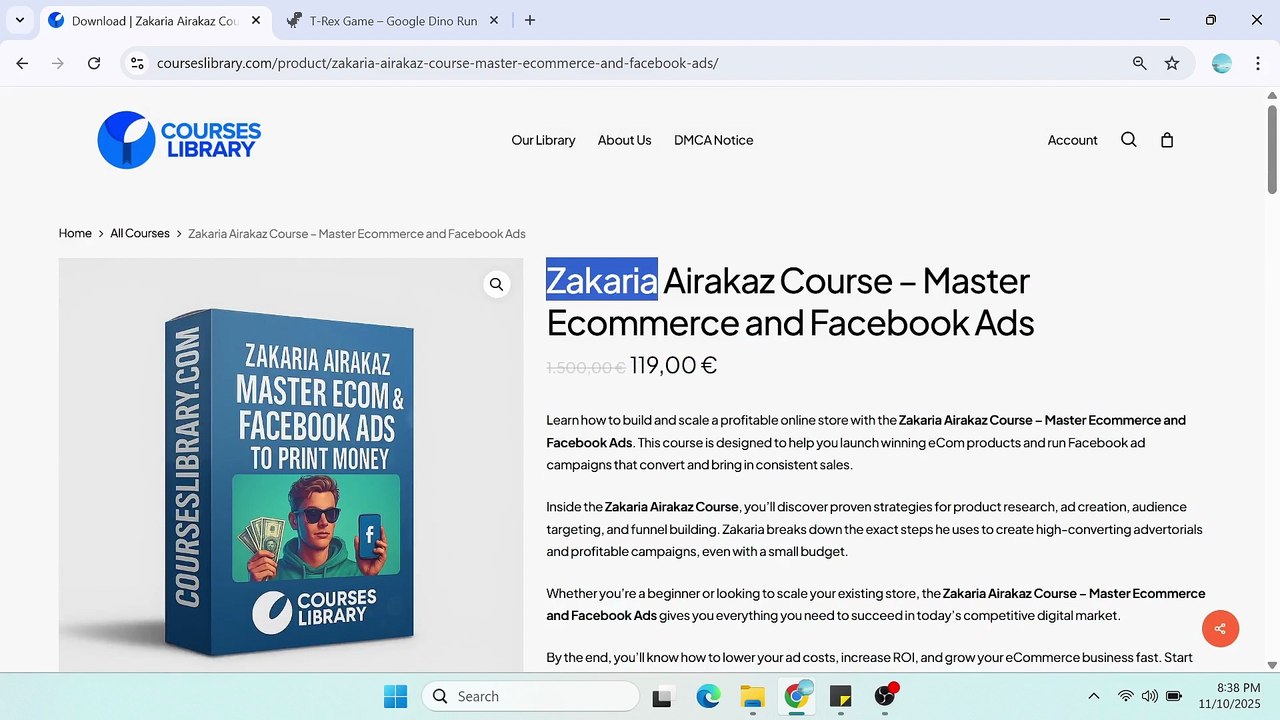Click the product image zoom magnifier
Viewport: 1280px width, 720px height.
496,285
